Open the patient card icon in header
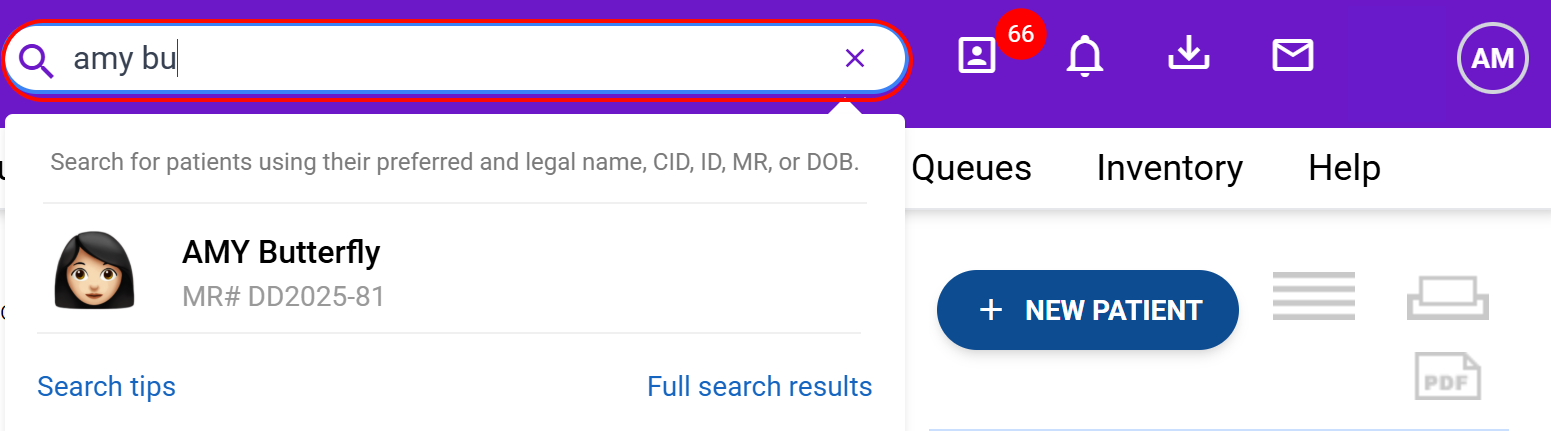Image resolution: width=1551 pixels, height=431 pixels. 977,56
